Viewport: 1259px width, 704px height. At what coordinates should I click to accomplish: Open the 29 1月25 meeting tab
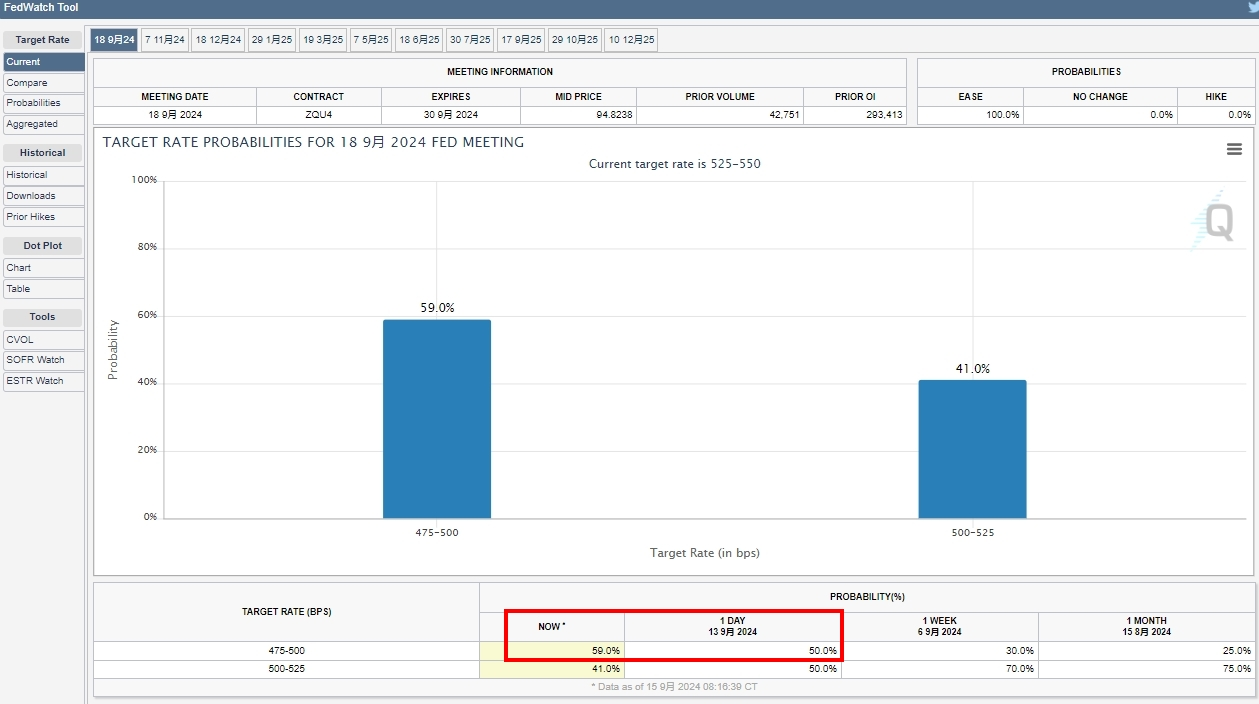[x=272, y=40]
